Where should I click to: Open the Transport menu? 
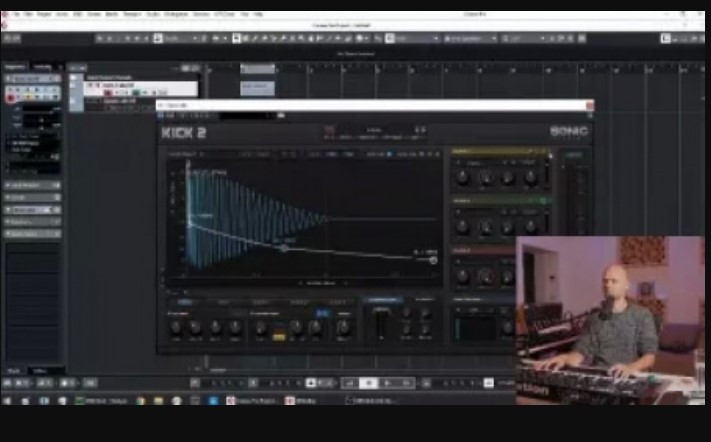[x=132, y=15]
